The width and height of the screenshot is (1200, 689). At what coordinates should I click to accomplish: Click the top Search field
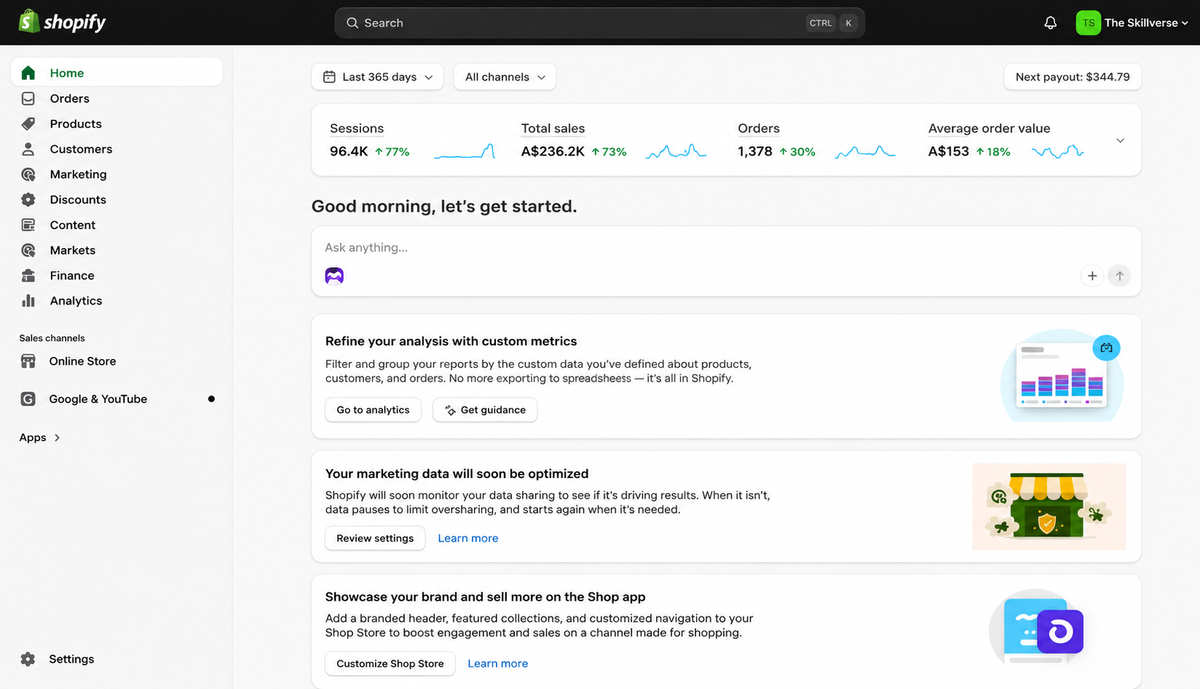point(600,23)
